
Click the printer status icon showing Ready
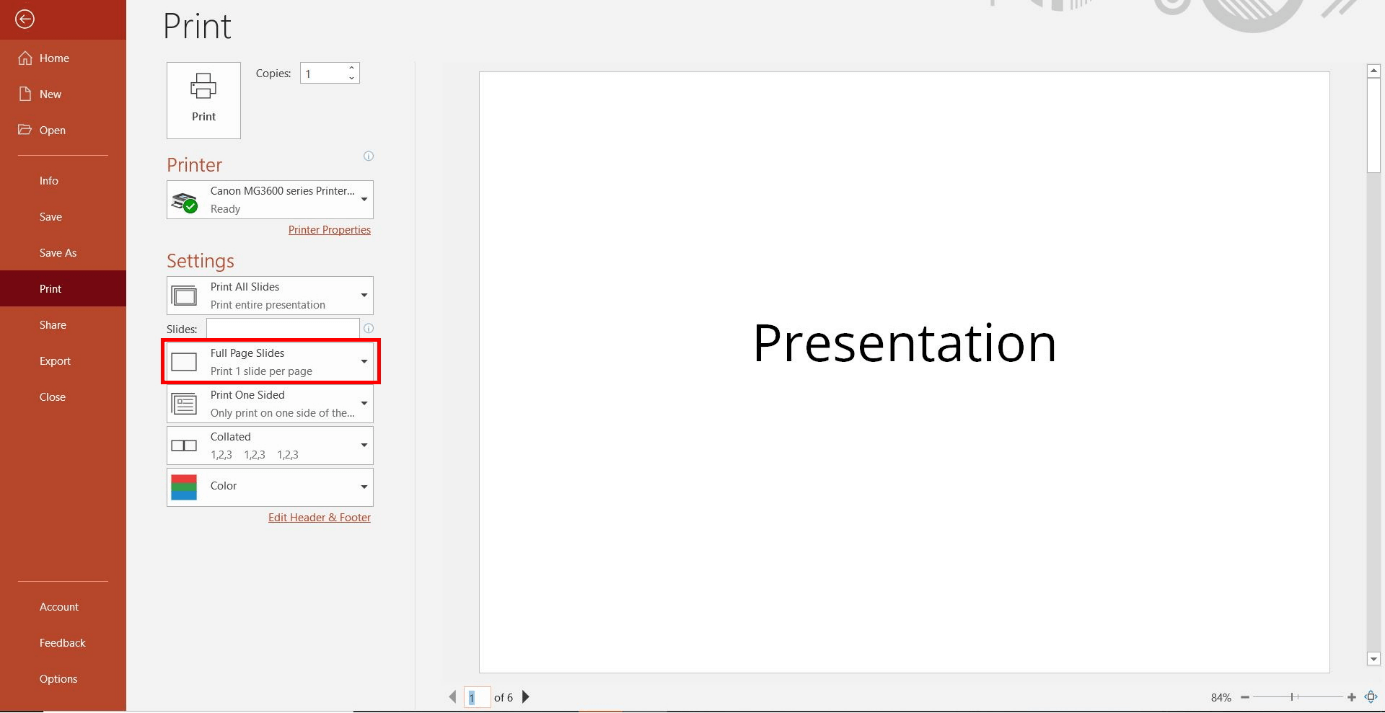click(183, 199)
